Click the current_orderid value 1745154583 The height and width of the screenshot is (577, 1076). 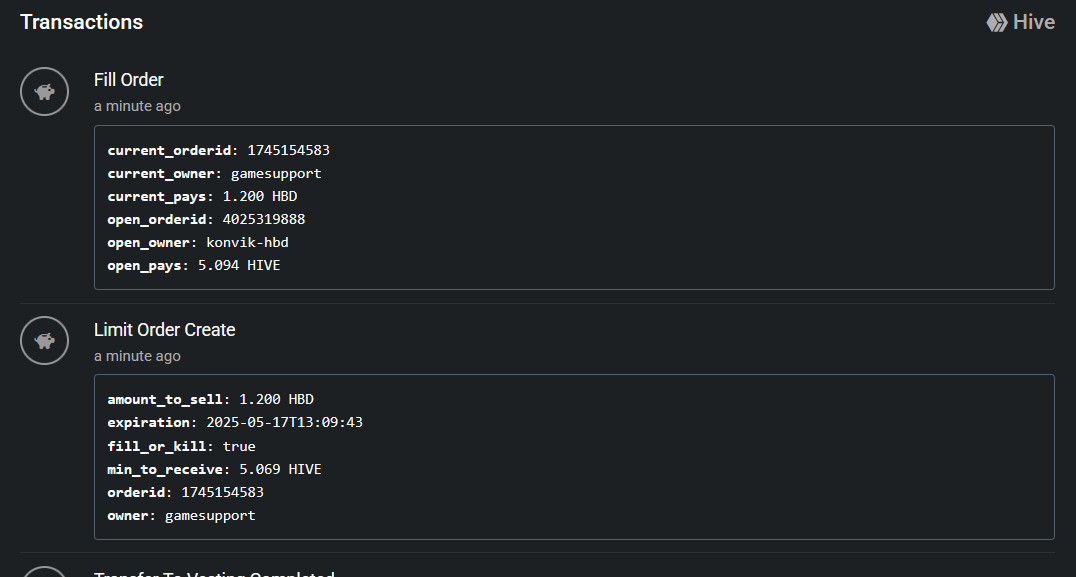[288, 150]
